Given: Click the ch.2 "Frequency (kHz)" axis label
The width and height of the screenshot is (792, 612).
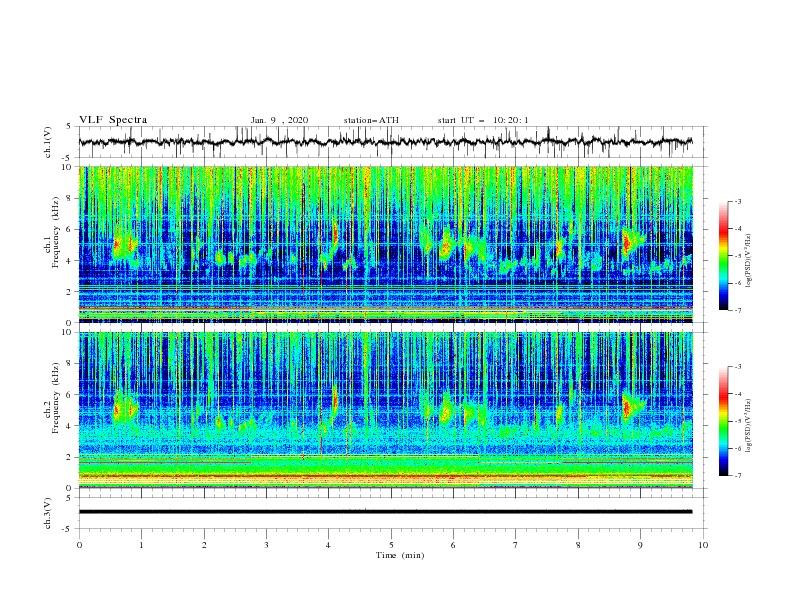Looking at the screenshot, I should pos(55,398).
